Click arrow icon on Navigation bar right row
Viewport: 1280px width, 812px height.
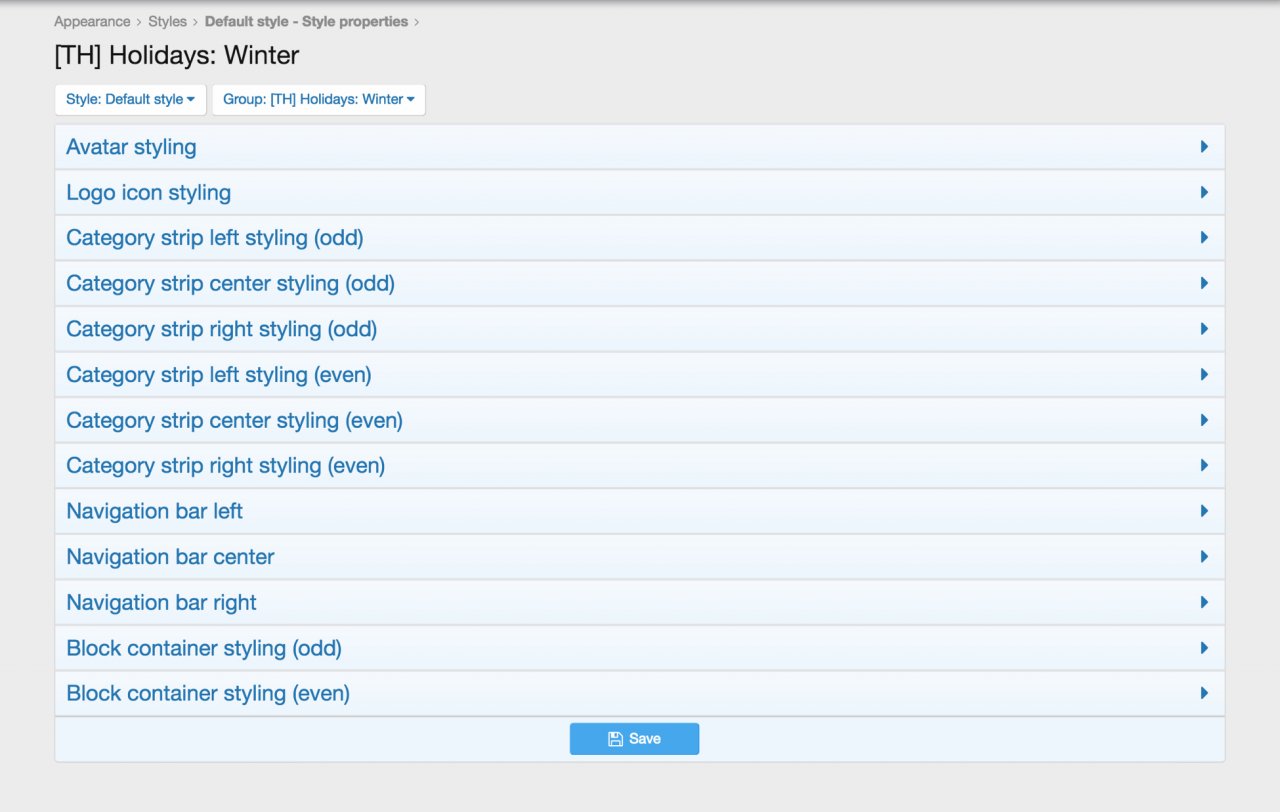click(x=1204, y=603)
